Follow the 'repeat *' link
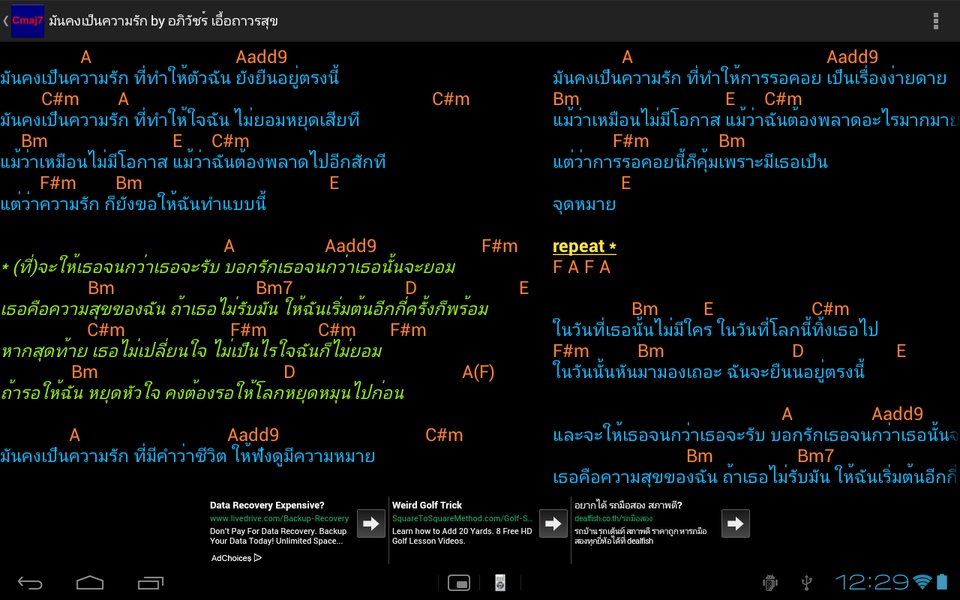960x600 pixels. [584, 246]
